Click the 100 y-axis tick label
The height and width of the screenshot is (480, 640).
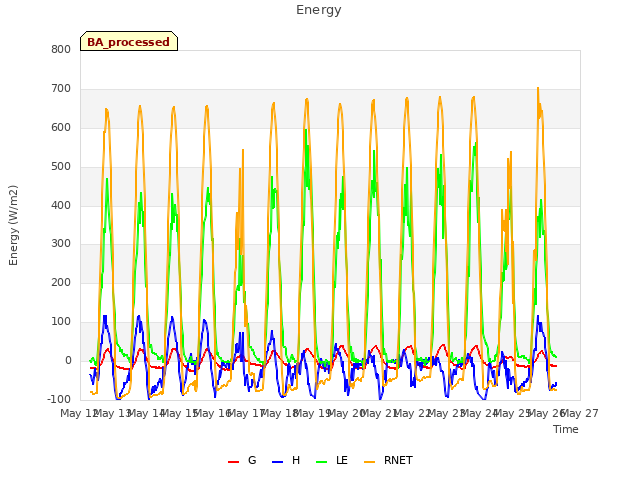pyautogui.click(x=61, y=322)
